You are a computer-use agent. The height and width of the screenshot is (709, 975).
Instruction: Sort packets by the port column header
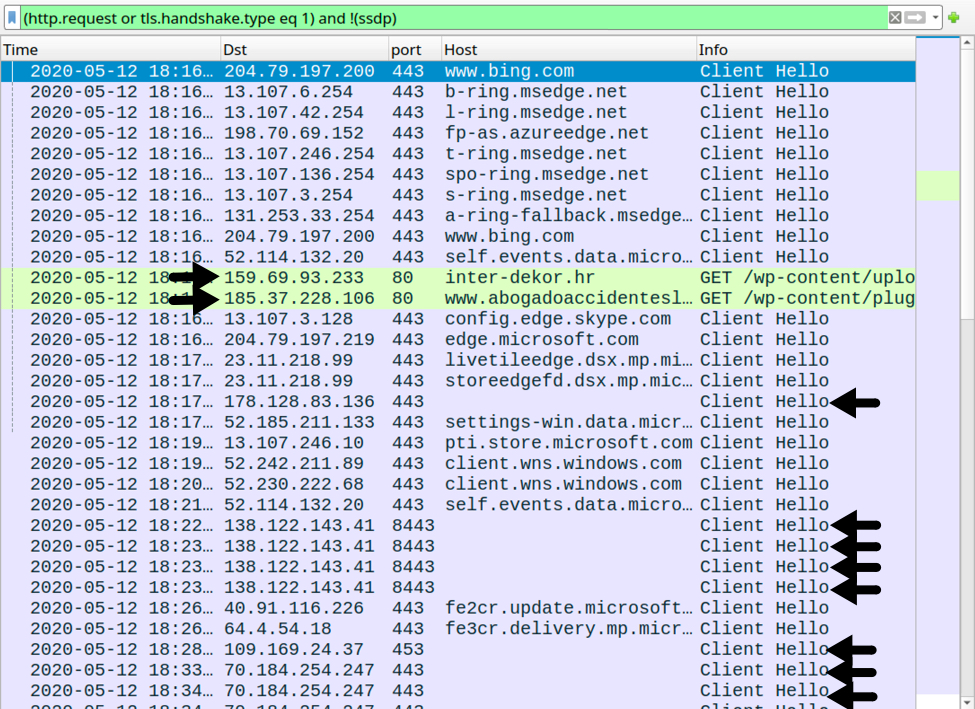coord(415,50)
